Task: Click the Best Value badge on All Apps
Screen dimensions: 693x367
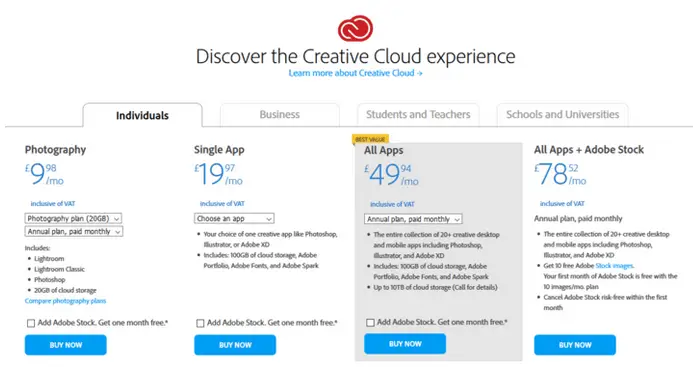Action: (x=370, y=139)
